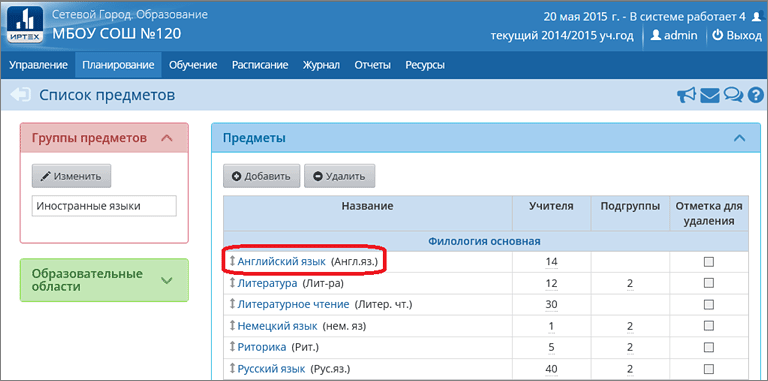Image resolution: width=768 pixels, height=381 pixels.
Task: Open the Немецкий язык subject link
Action: coord(277,326)
